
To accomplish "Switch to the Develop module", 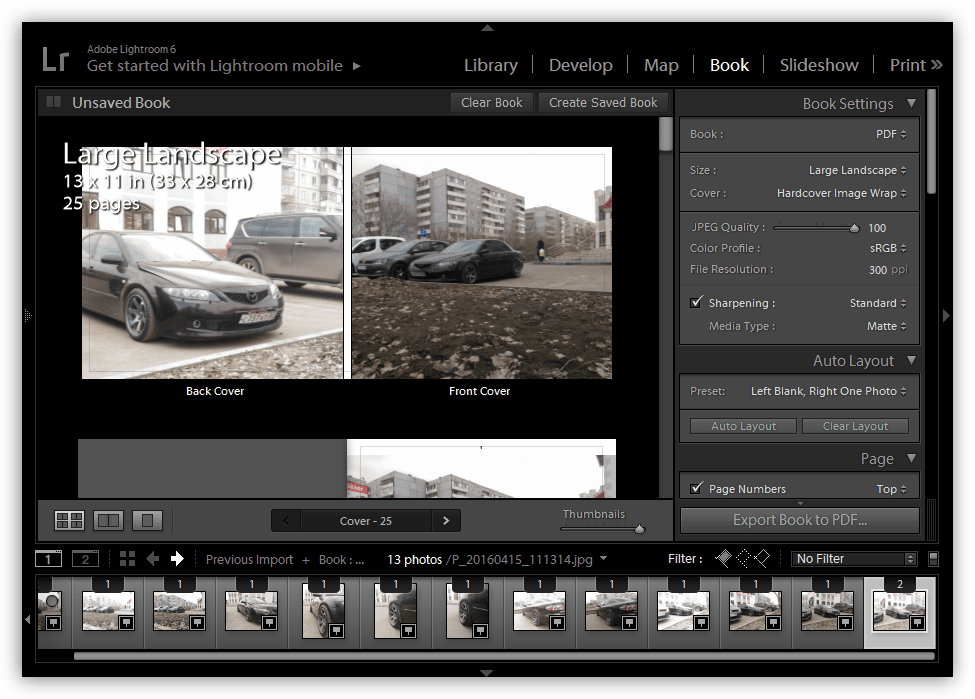I will (580, 65).
